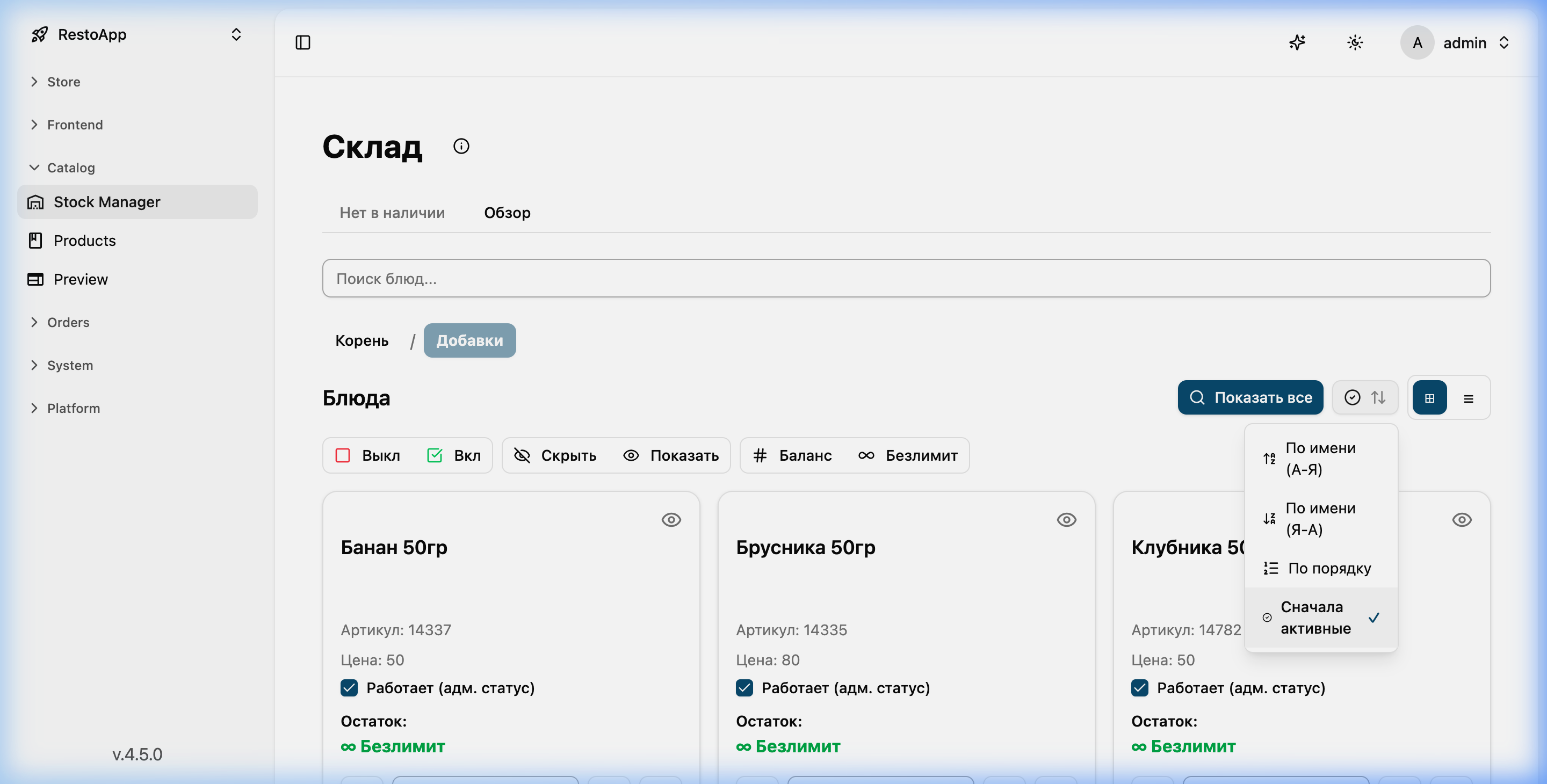1547x784 pixels.
Task: Toggle the sidebar panel icon
Action: (302, 42)
